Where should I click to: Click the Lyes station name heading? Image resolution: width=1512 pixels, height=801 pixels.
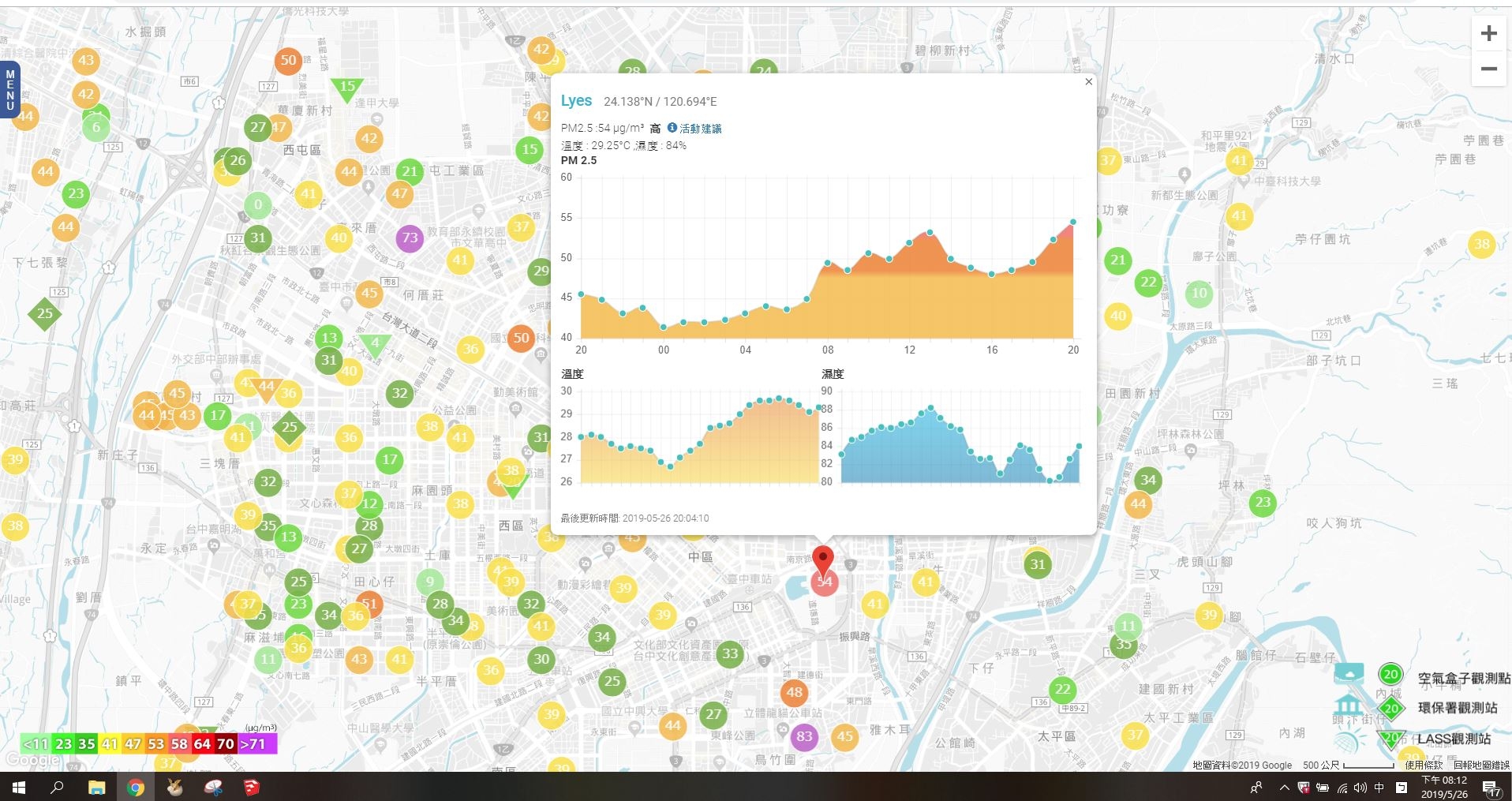pos(576,100)
